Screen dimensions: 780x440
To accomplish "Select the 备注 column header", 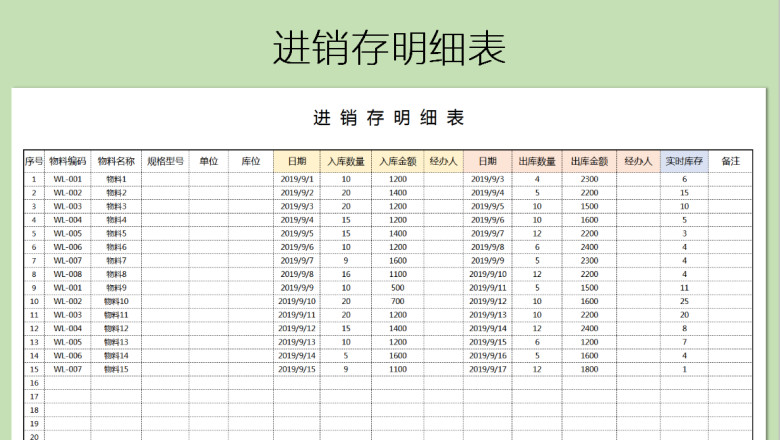I will click(730, 161).
